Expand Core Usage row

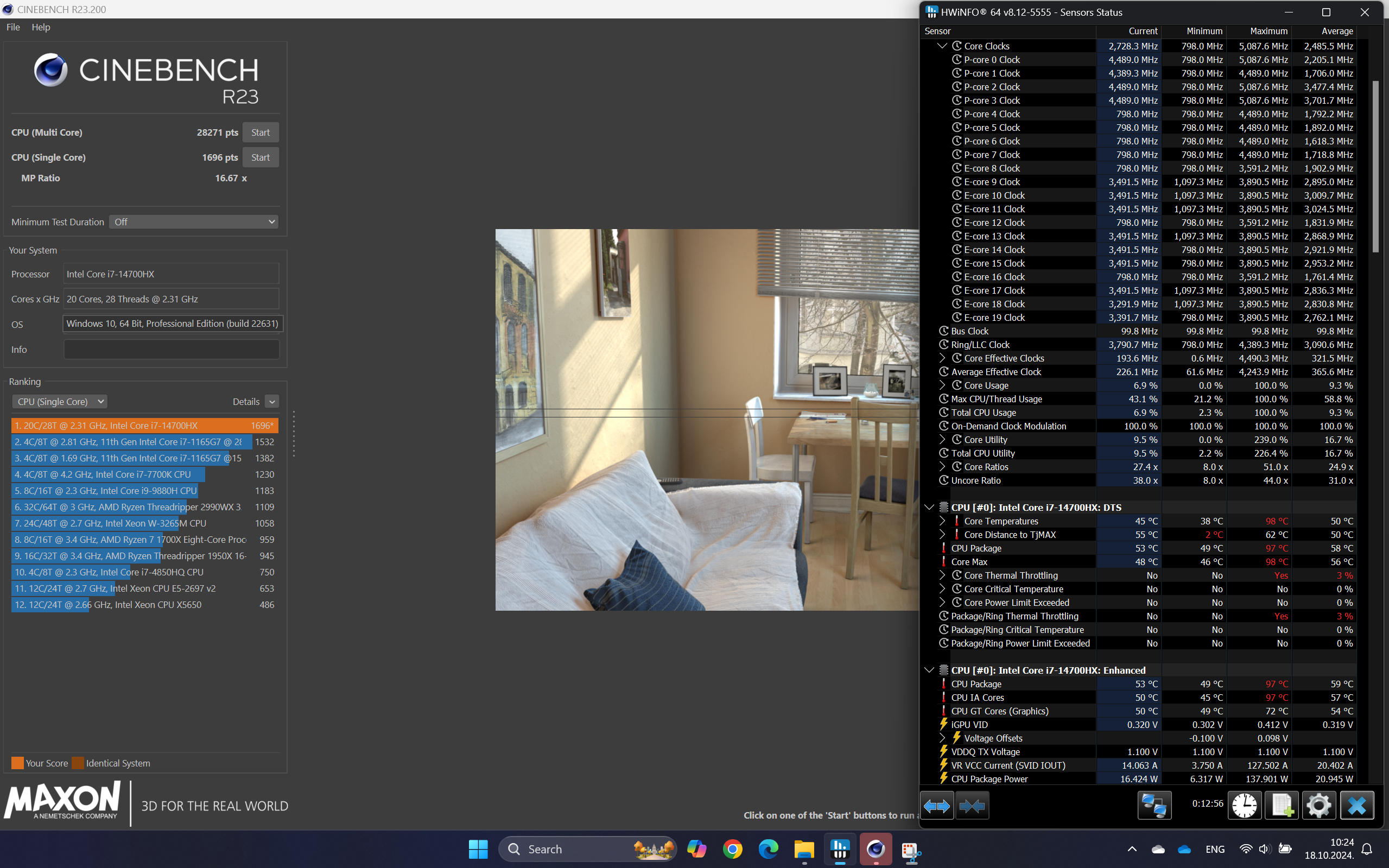942,385
